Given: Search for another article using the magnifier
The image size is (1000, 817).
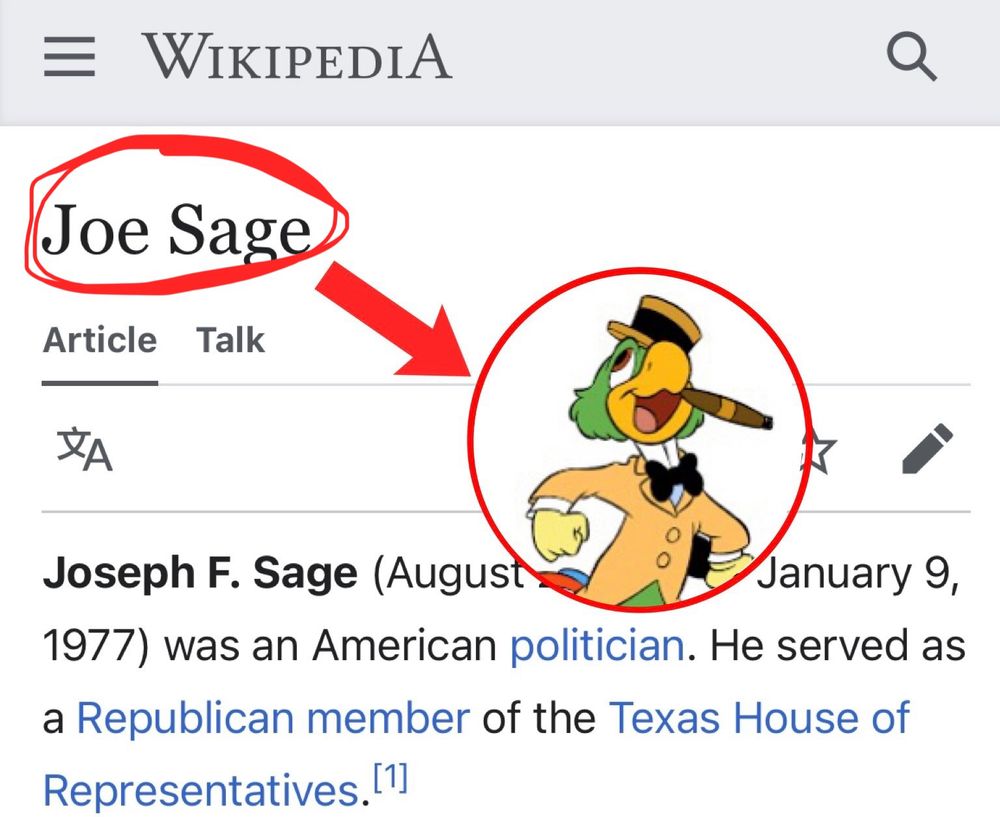Looking at the screenshot, I should click(x=911, y=58).
